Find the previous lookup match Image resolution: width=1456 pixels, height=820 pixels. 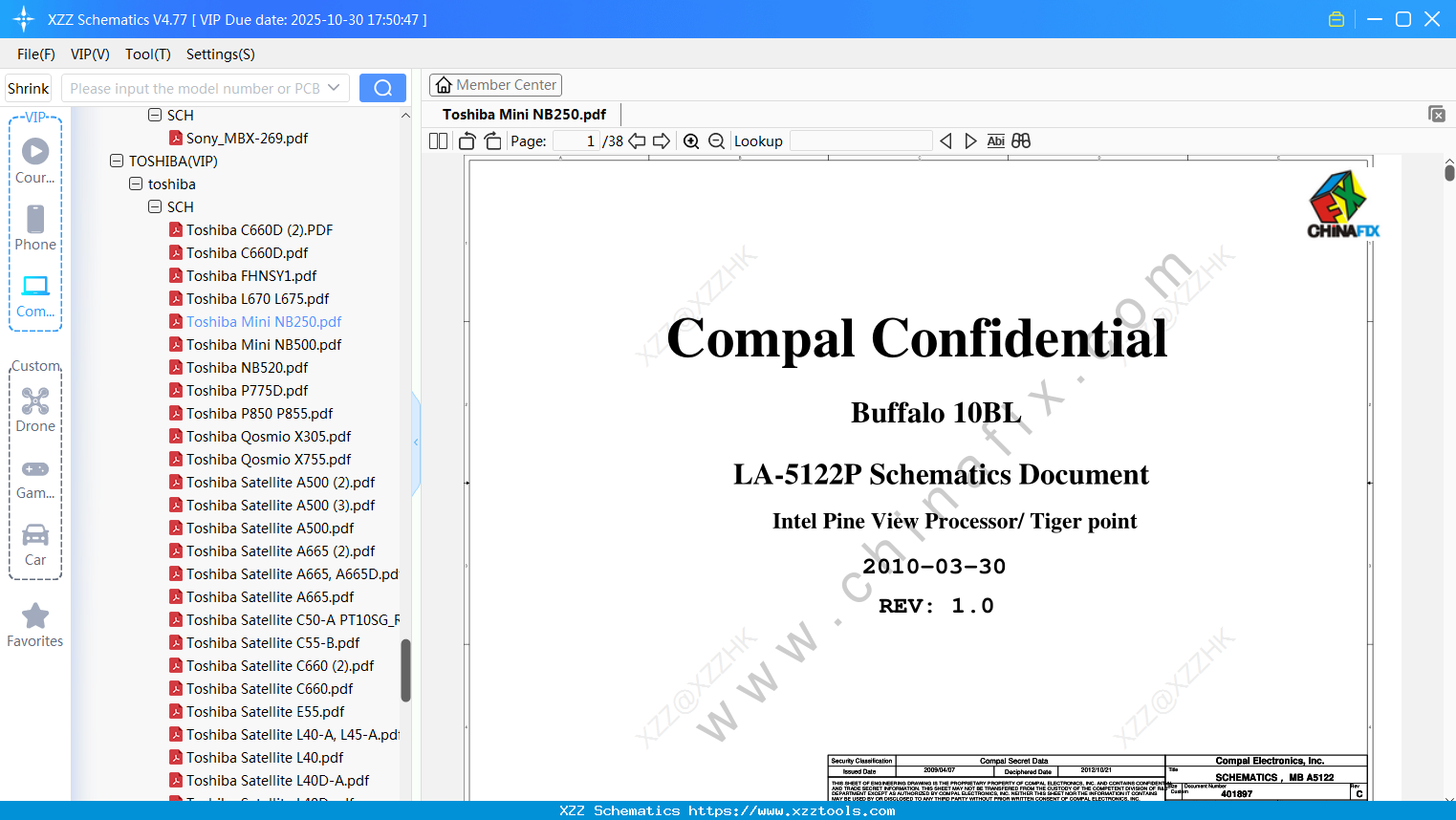[945, 141]
